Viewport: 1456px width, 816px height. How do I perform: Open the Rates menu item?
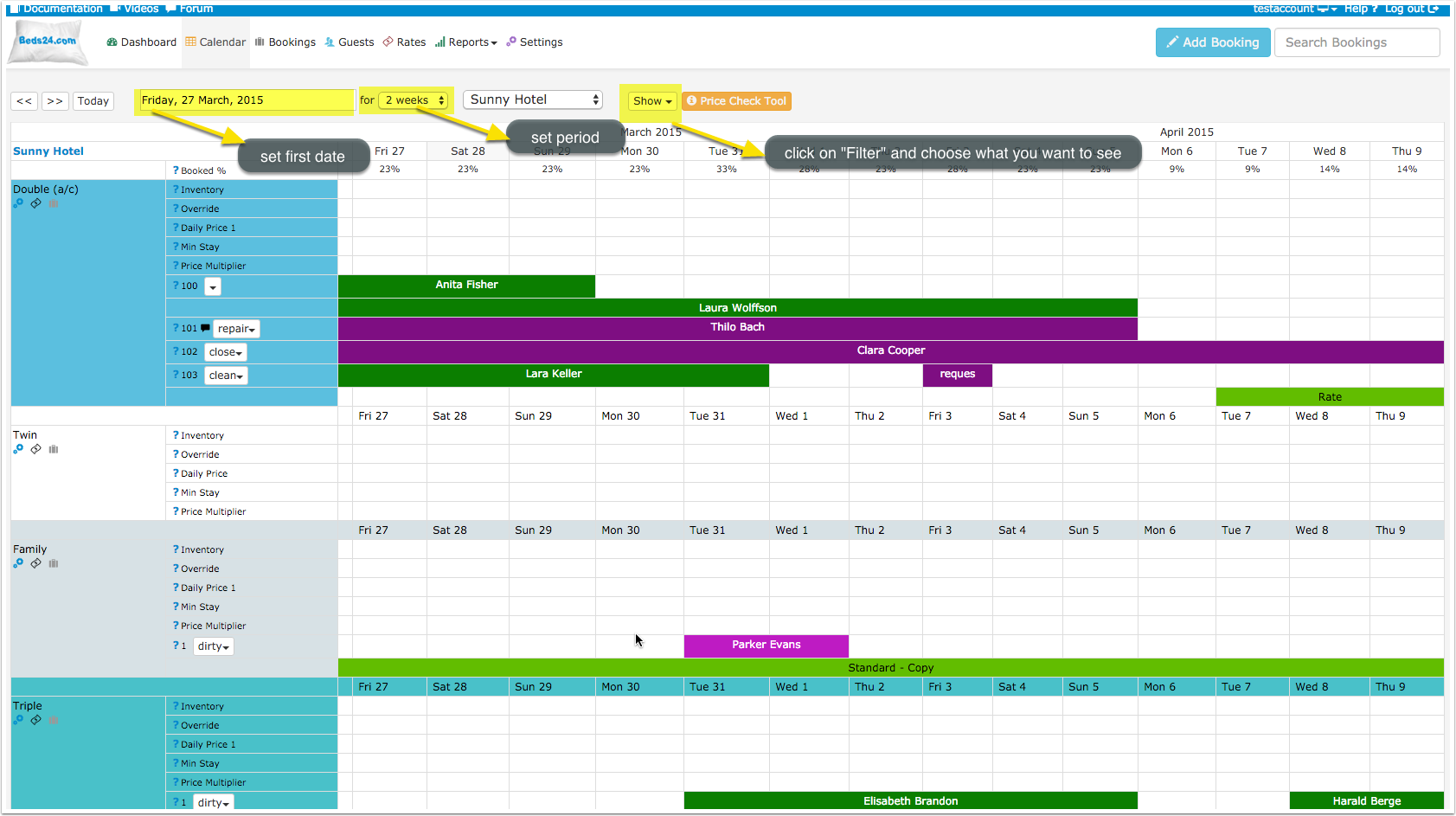[x=405, y=42]
